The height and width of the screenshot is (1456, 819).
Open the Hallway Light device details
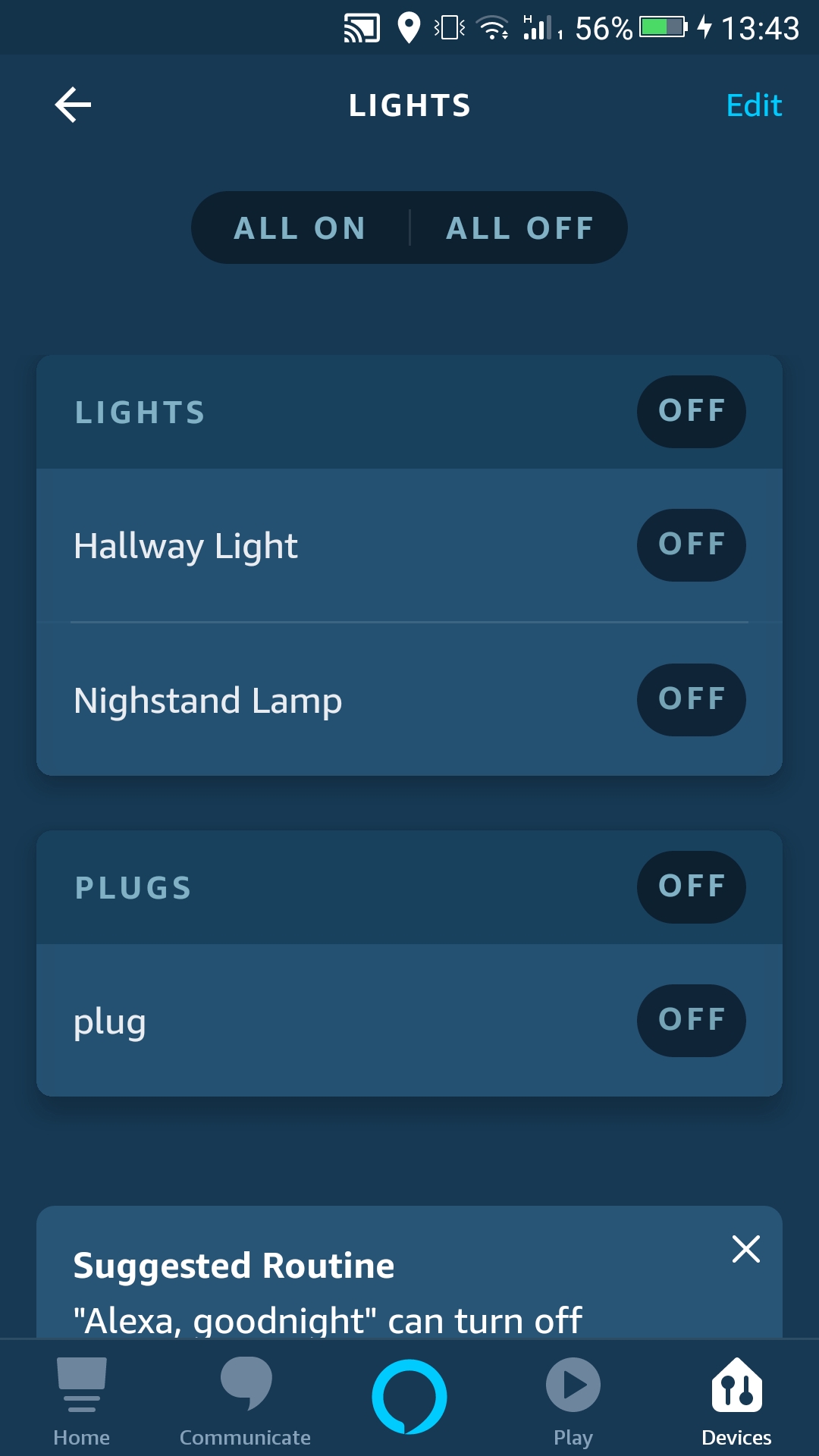(x=186, y=546)
